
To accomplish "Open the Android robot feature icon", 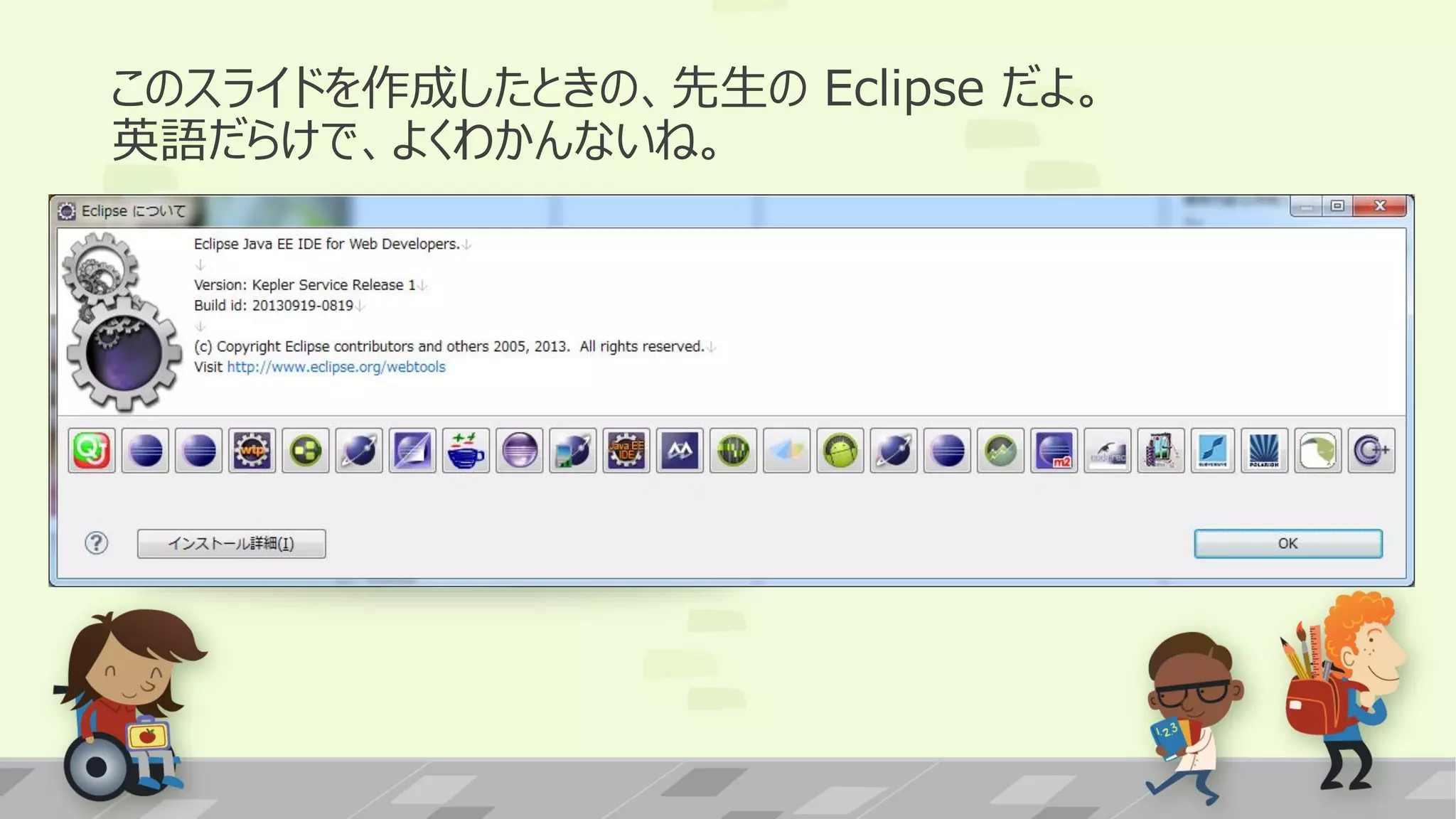I will pos(840,450).
